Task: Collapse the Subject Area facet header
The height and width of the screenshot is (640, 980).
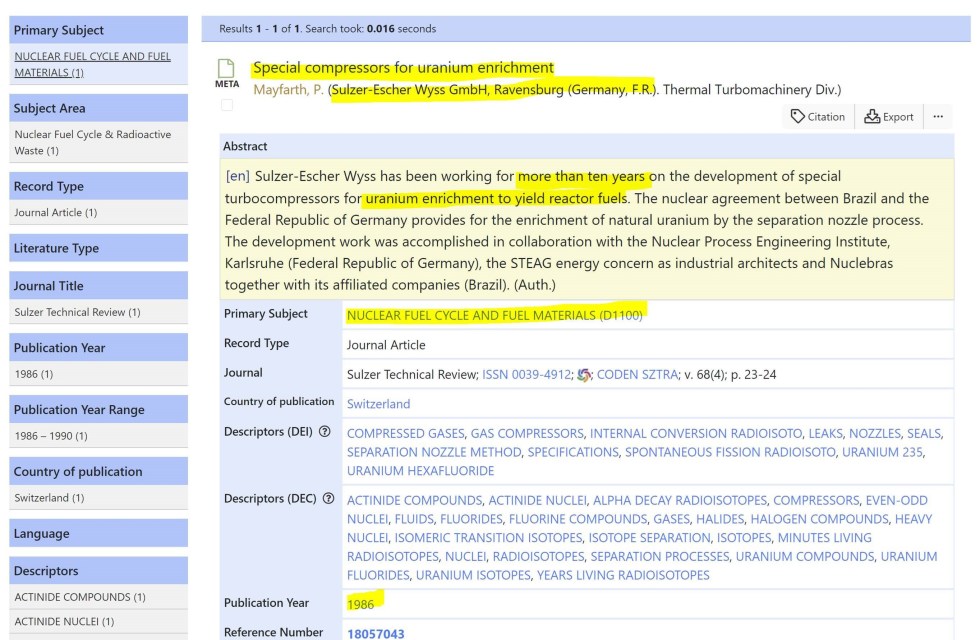Action: click(x=98, y=108)
